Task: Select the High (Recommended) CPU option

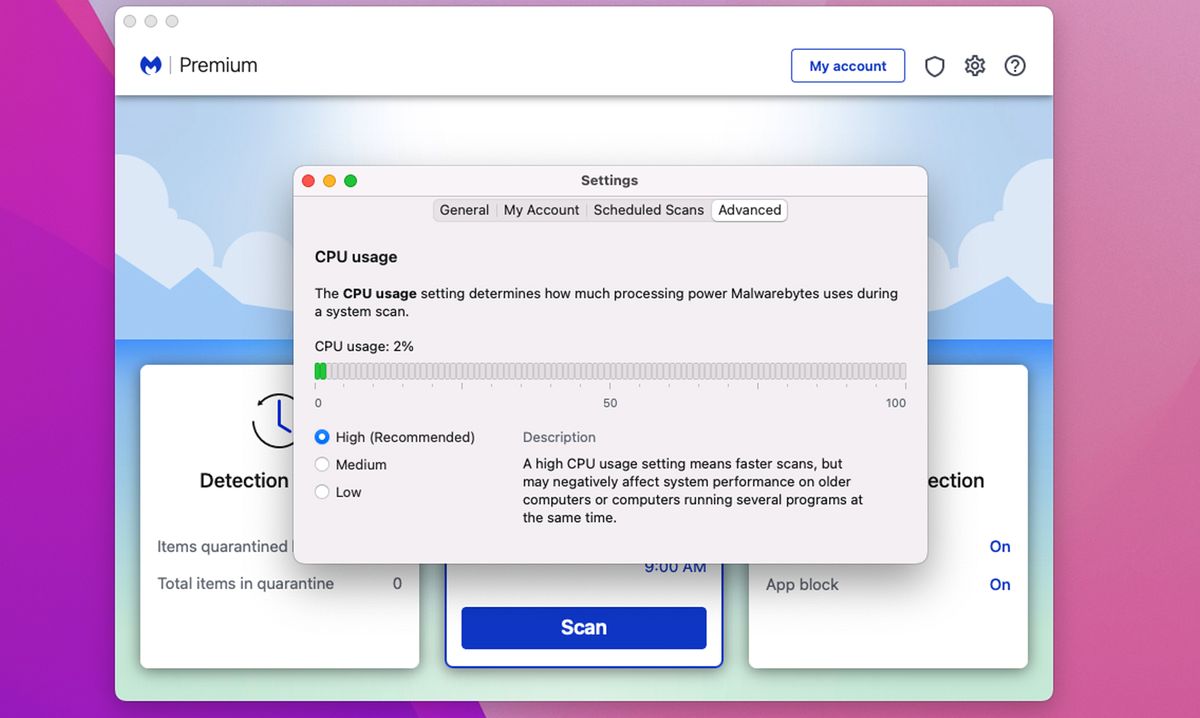Action: 323,437
